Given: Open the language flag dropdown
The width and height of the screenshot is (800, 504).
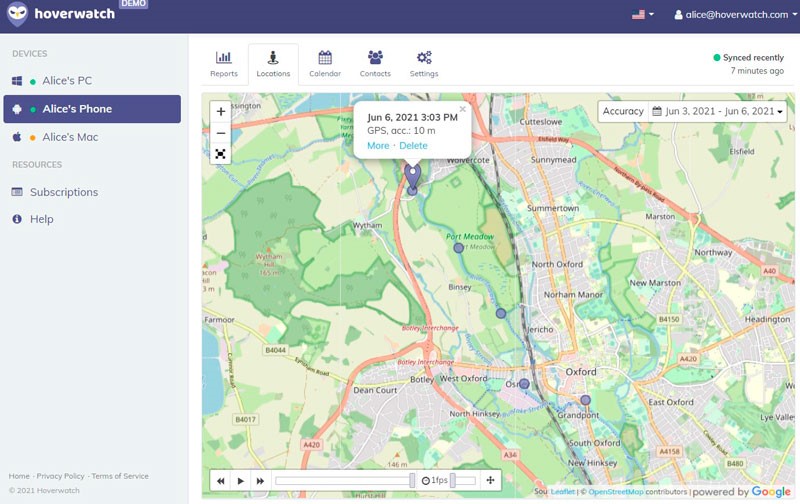Looking at the screenshot, I should (642, 14).
